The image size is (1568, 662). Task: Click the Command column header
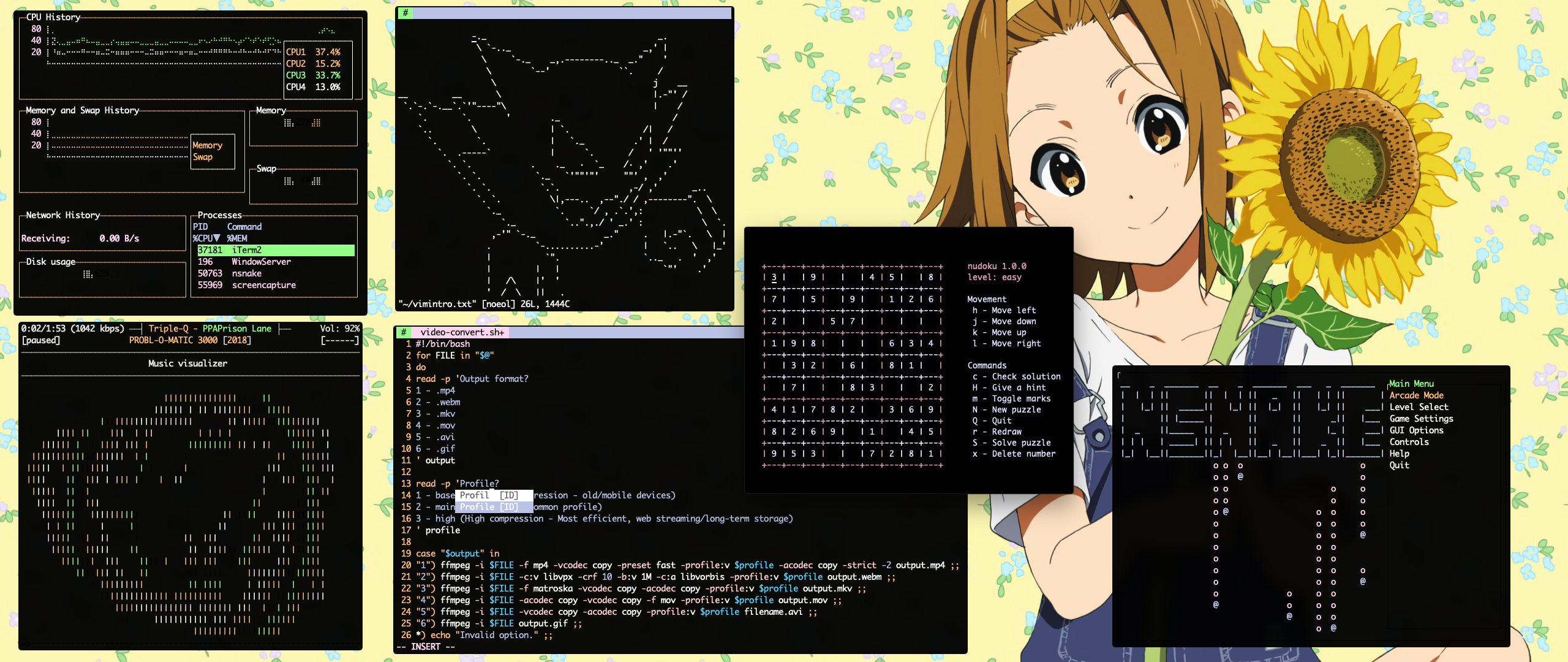point(244,227)
